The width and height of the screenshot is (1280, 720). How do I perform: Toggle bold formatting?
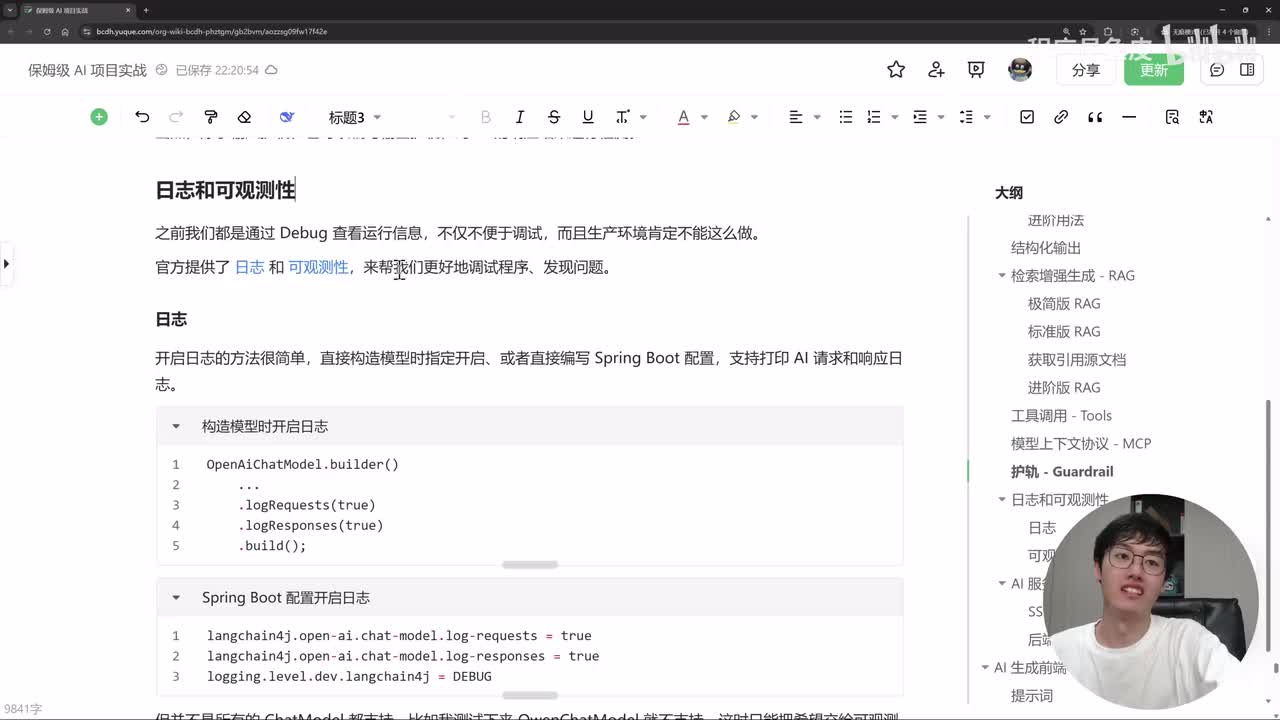coord(486,117)
